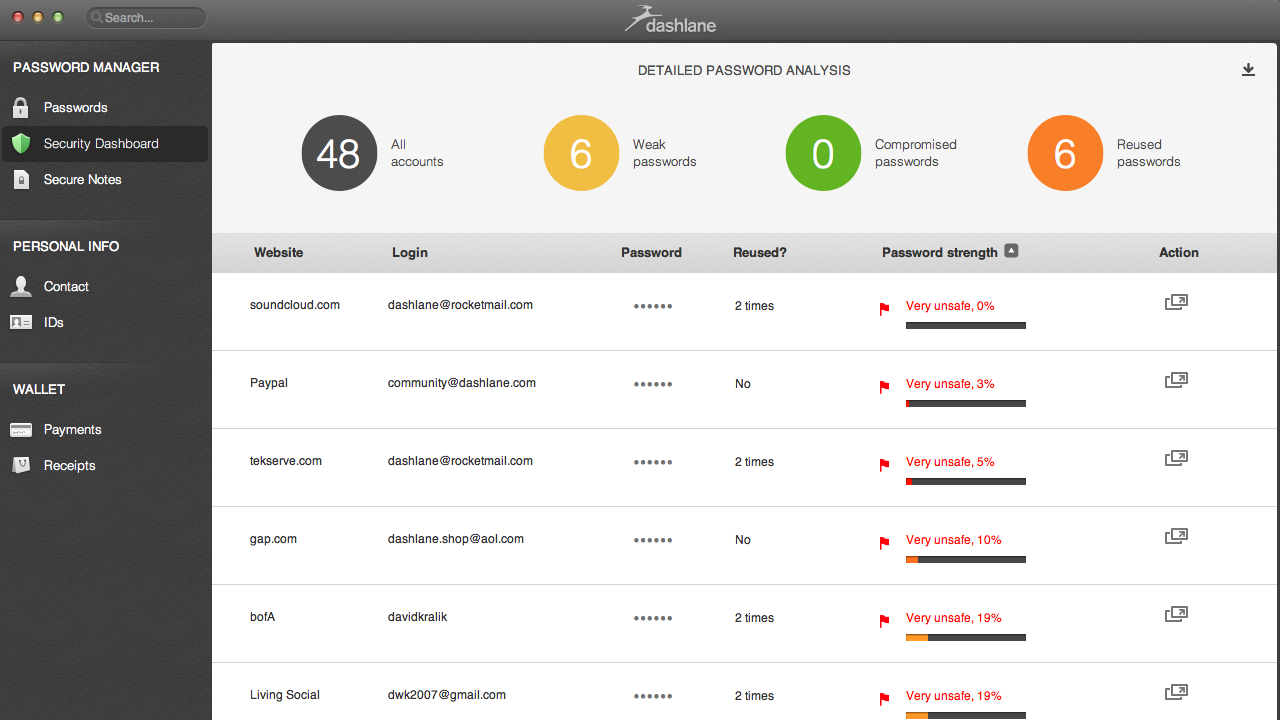Click the download icon in the analysis header
This screenshot has height=720, width=1280.
pos(1248,70)
